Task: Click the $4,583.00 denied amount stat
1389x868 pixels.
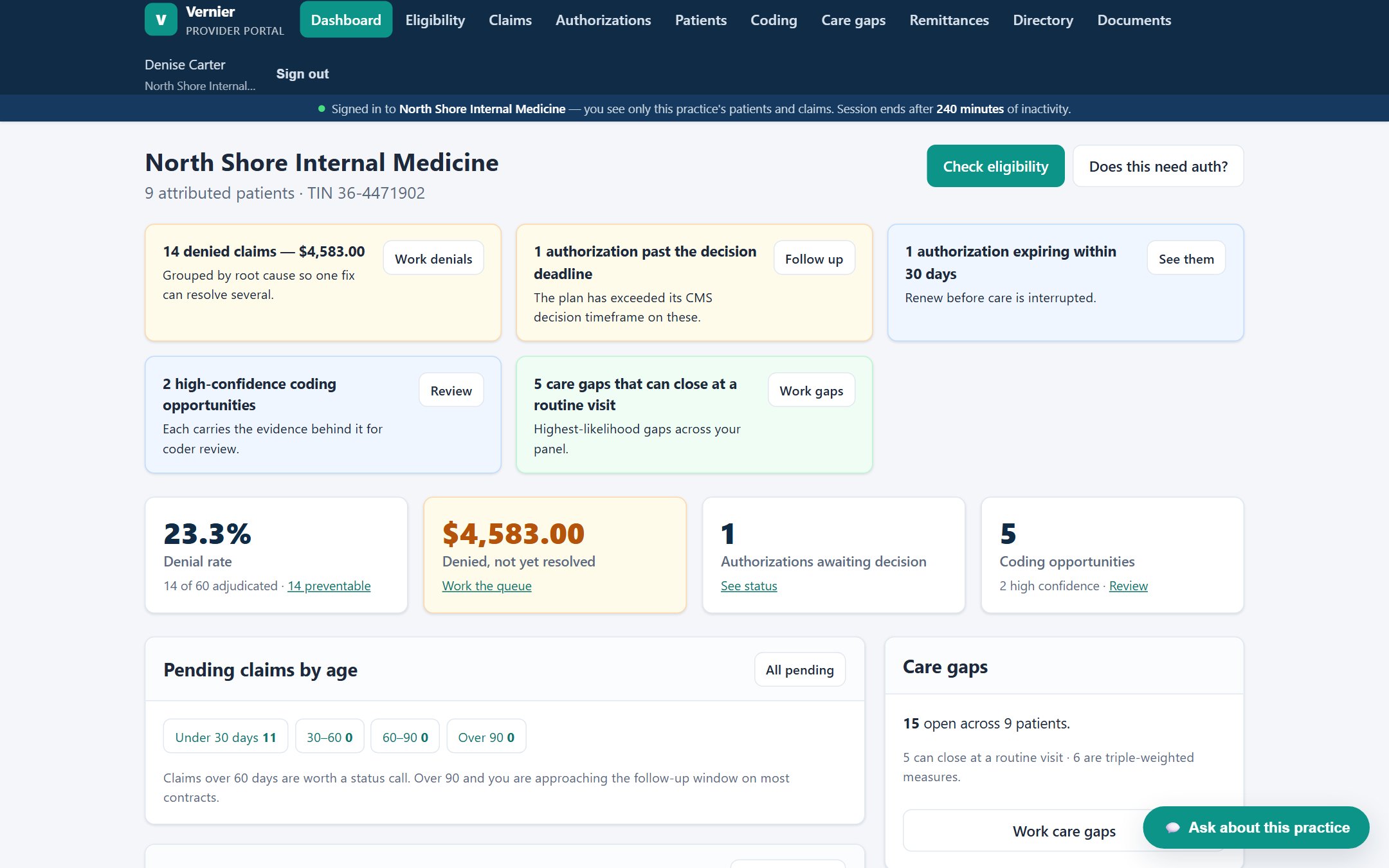Action: coord(513,534)
